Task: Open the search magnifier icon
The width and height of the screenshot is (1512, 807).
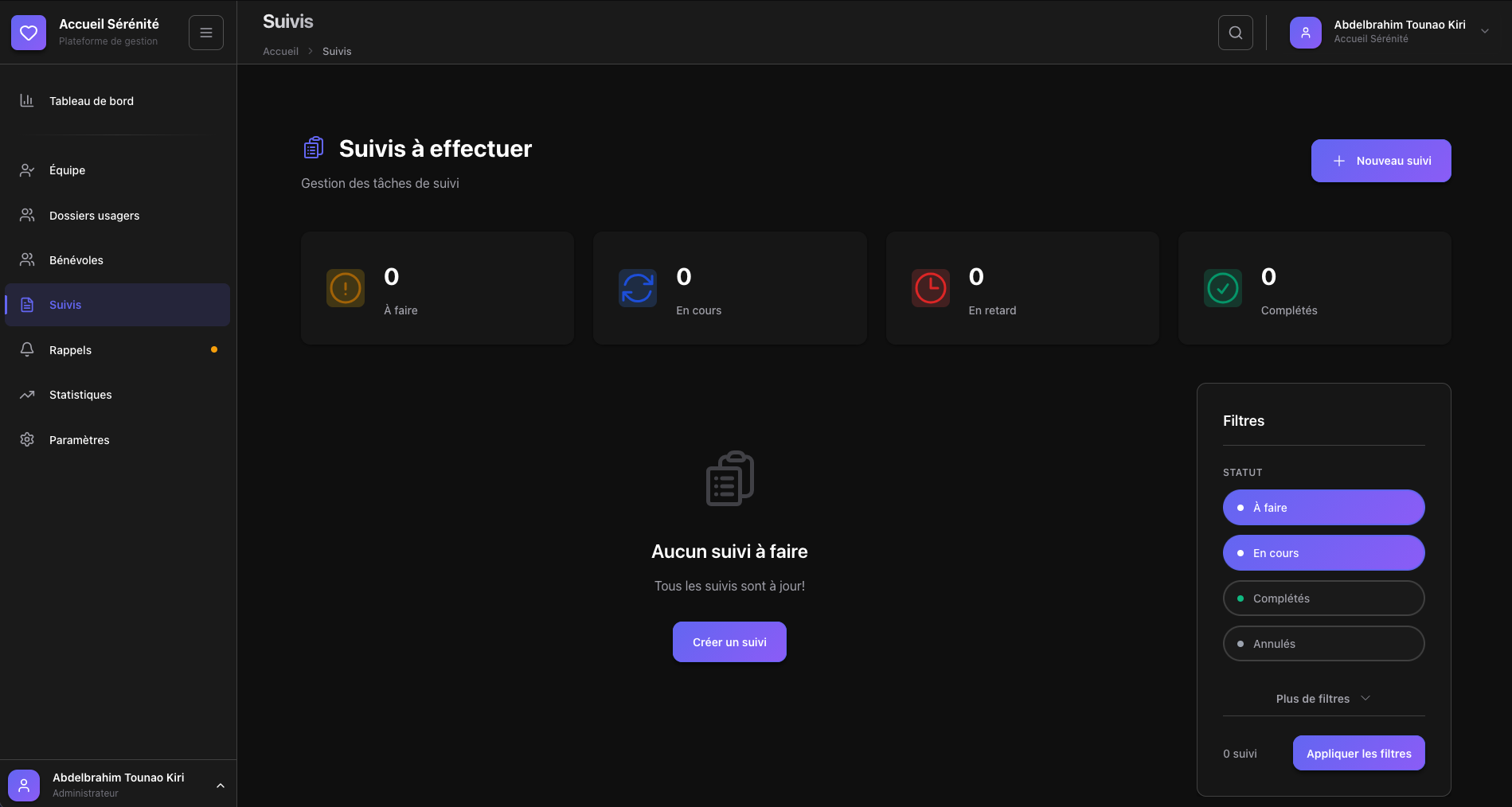Action: point(1235,33)
